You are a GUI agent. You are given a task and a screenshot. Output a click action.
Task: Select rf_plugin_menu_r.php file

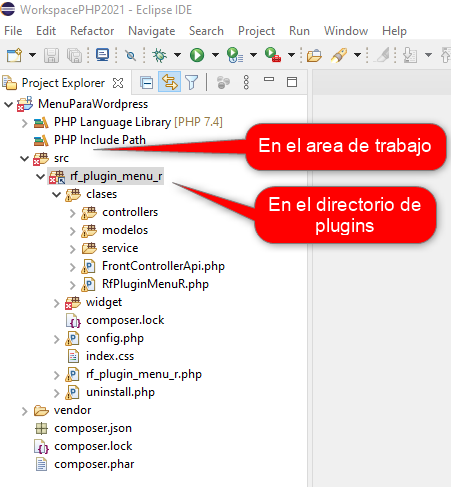click(x=144, y=374)
